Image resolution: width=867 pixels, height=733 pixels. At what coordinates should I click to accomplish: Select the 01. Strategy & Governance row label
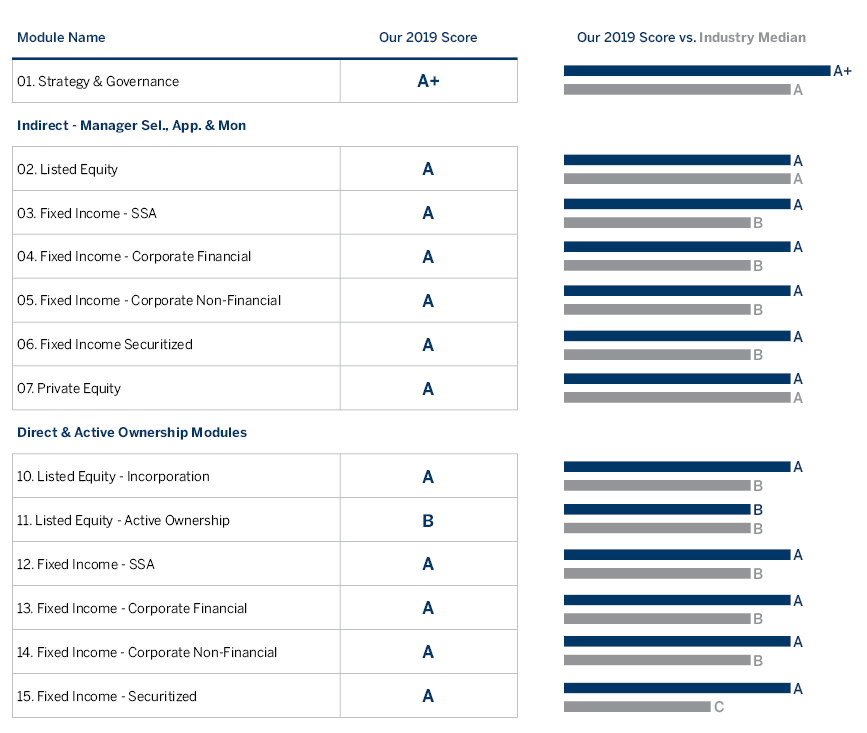point(98,81)
